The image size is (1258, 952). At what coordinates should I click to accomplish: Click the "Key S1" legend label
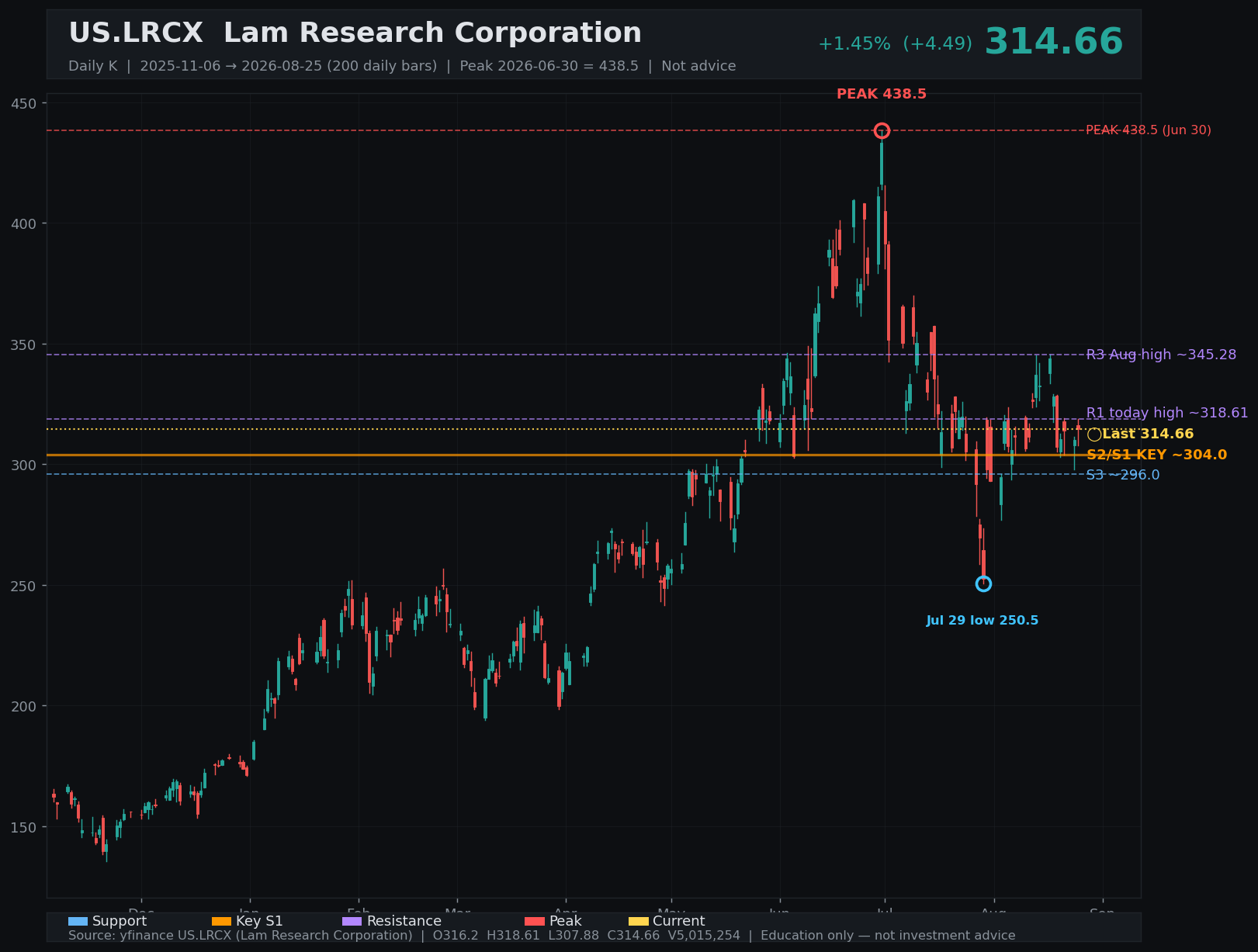[x=259, y=921]
